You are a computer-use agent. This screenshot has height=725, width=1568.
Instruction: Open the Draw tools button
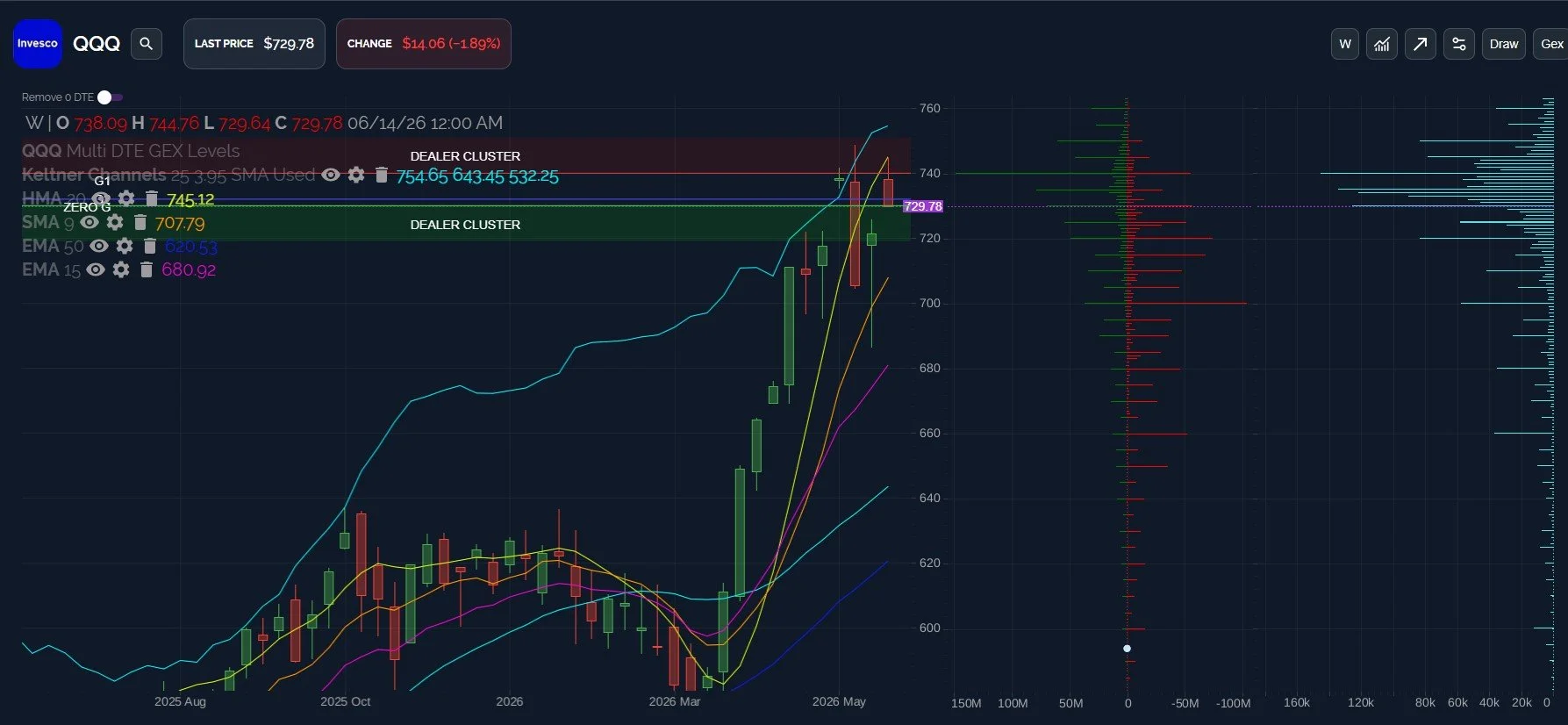[x=1503, y=44]
